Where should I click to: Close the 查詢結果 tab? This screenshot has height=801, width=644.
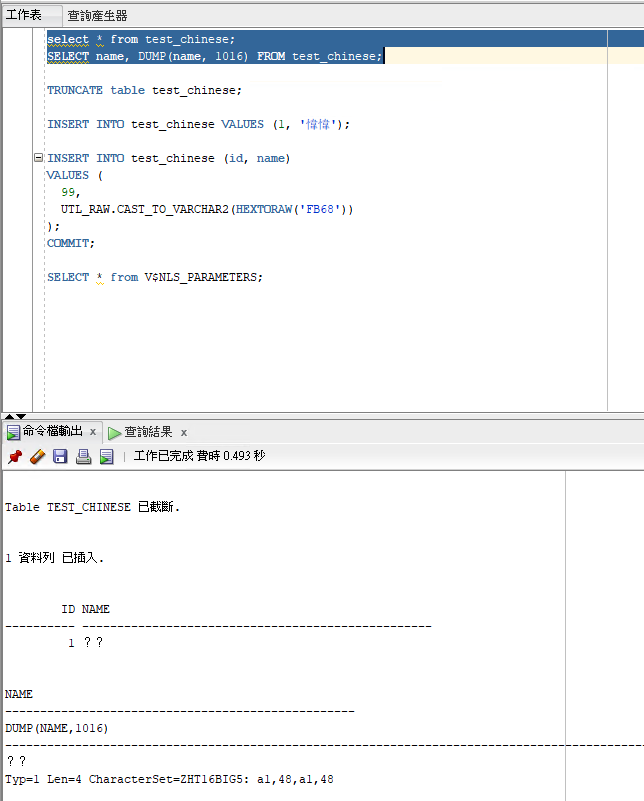(184, 432)
